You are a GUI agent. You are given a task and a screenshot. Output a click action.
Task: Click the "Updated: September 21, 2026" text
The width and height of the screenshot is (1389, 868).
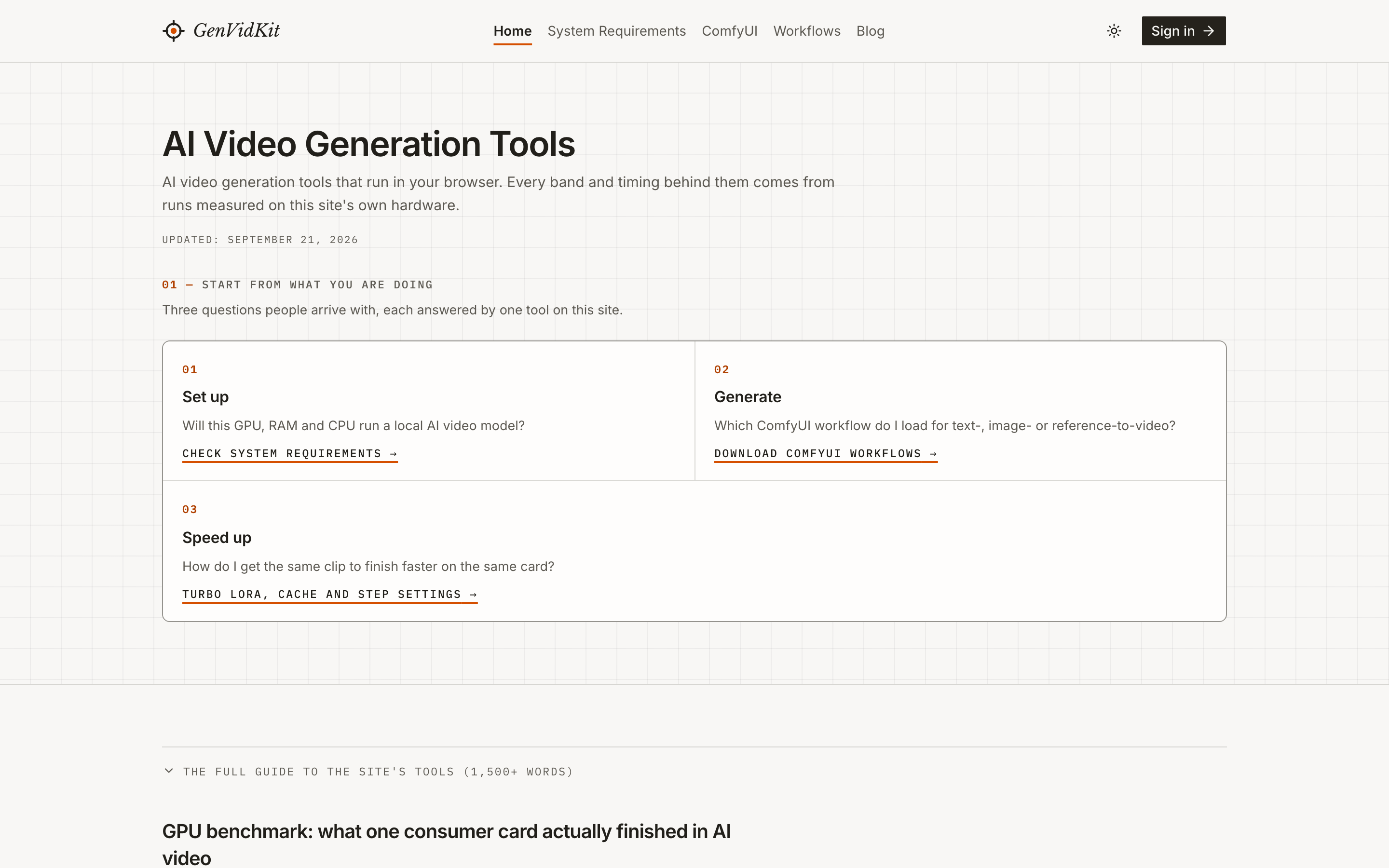(x=260, y=240)
